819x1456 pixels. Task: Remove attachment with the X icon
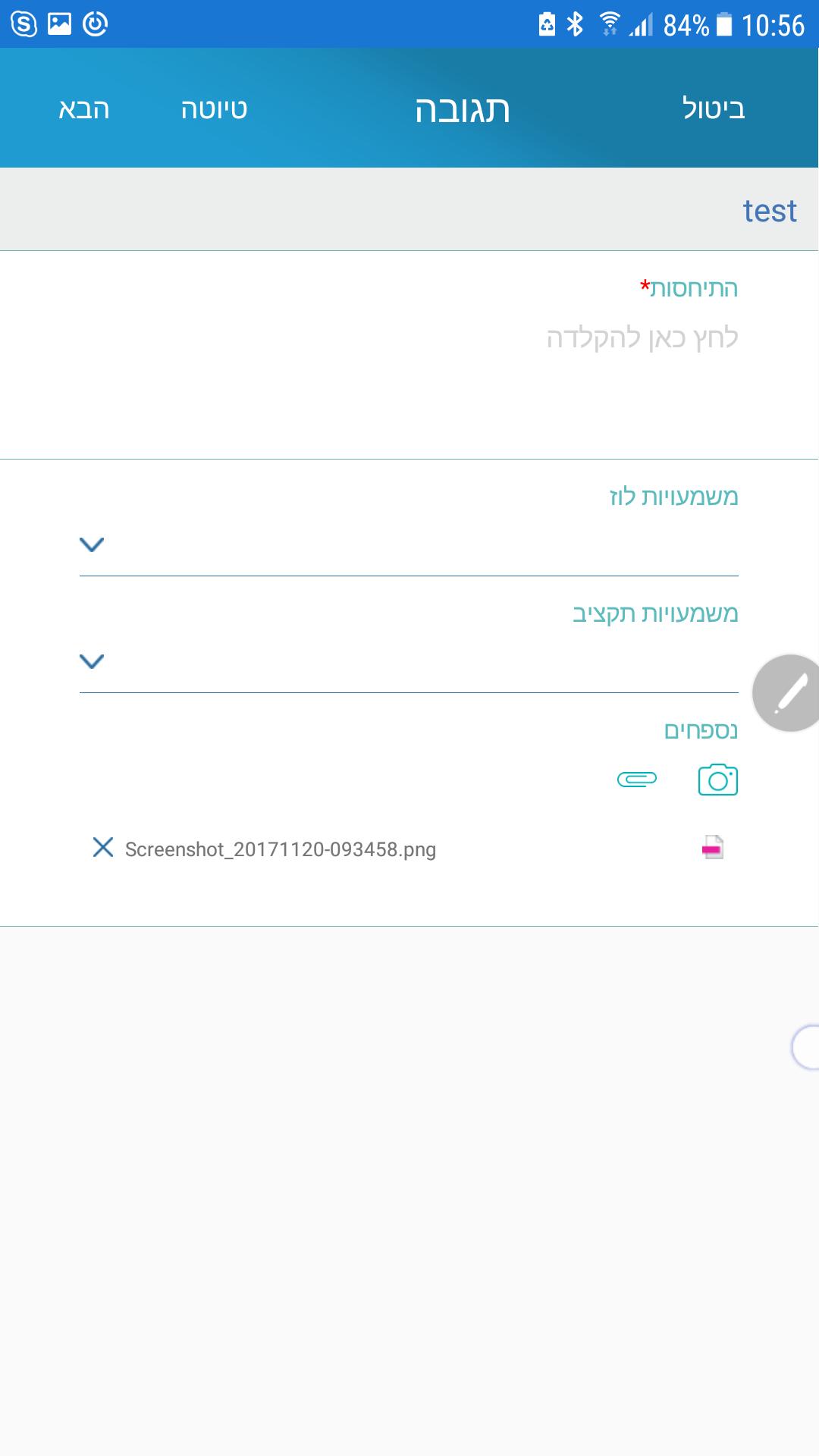[103, 847]
